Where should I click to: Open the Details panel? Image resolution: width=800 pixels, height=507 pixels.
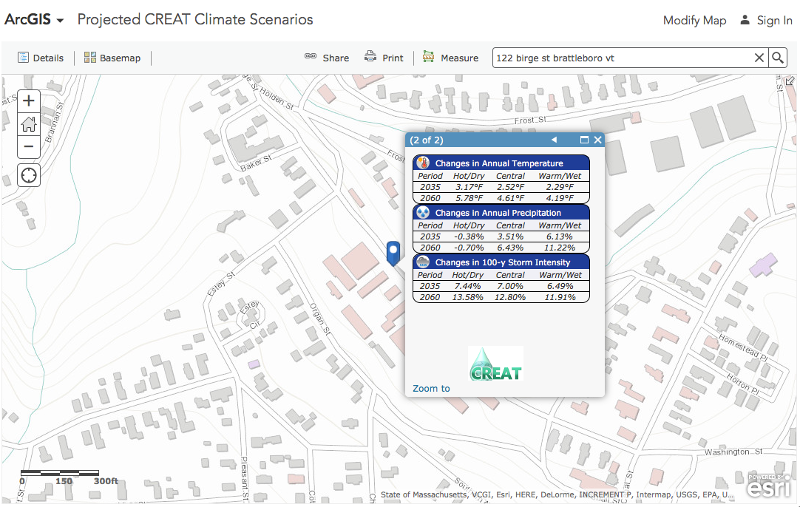point(40,58)
